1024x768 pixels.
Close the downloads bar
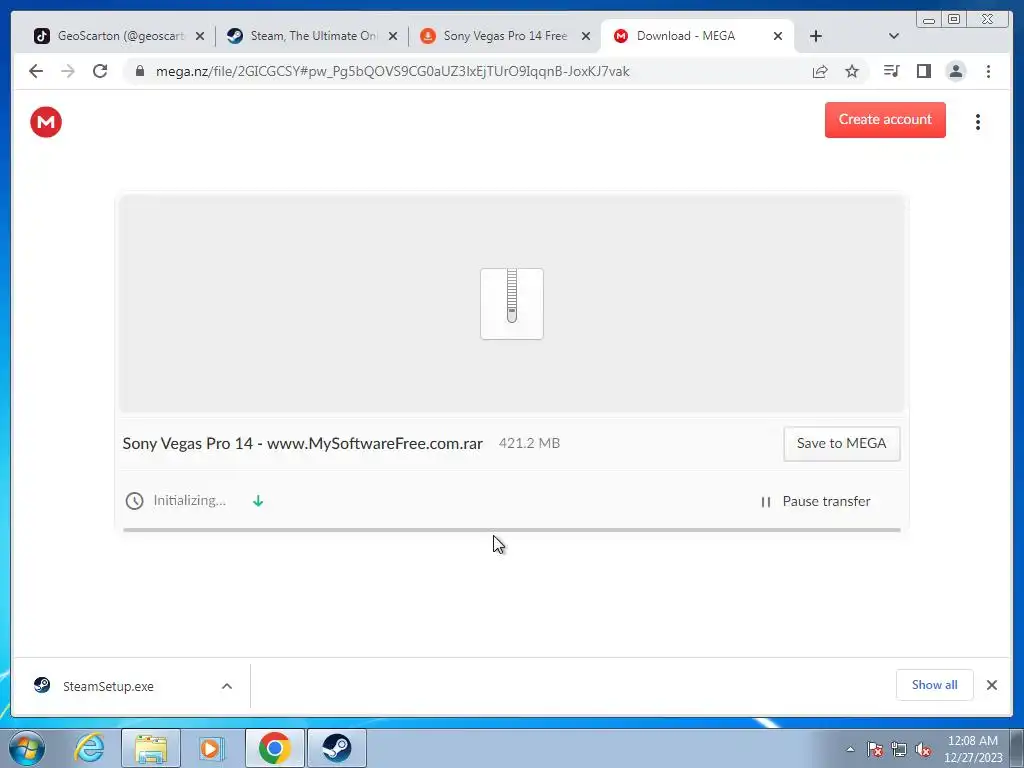click(991, 685)
